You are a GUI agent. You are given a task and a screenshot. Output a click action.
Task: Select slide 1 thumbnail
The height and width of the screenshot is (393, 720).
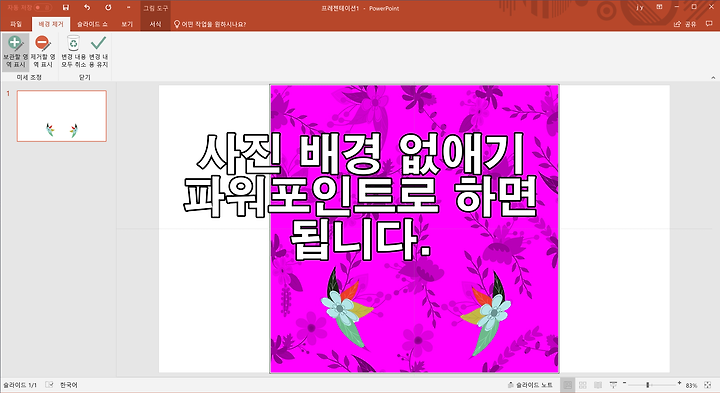tap(62, 116)
